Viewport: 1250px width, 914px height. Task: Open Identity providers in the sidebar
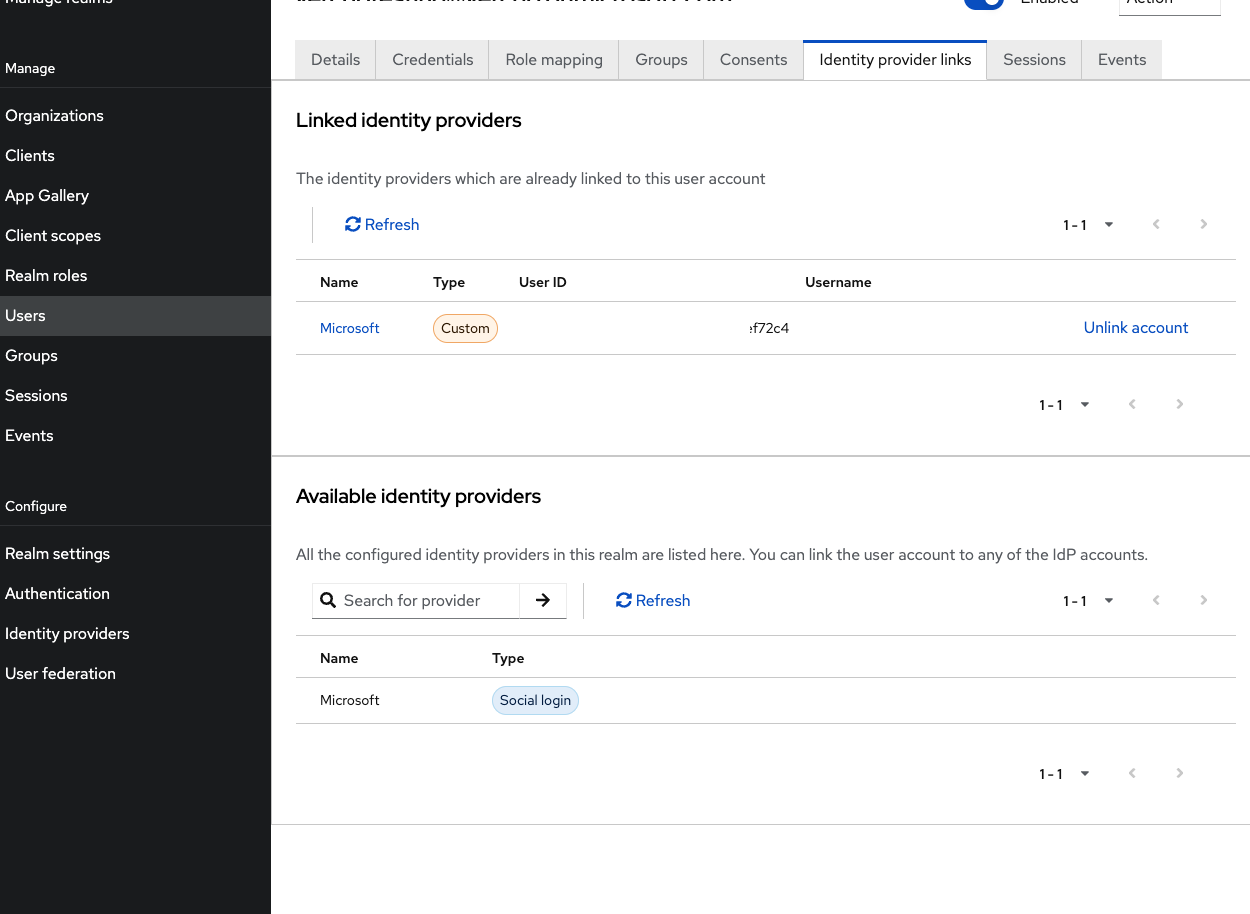tap(135, 634)
